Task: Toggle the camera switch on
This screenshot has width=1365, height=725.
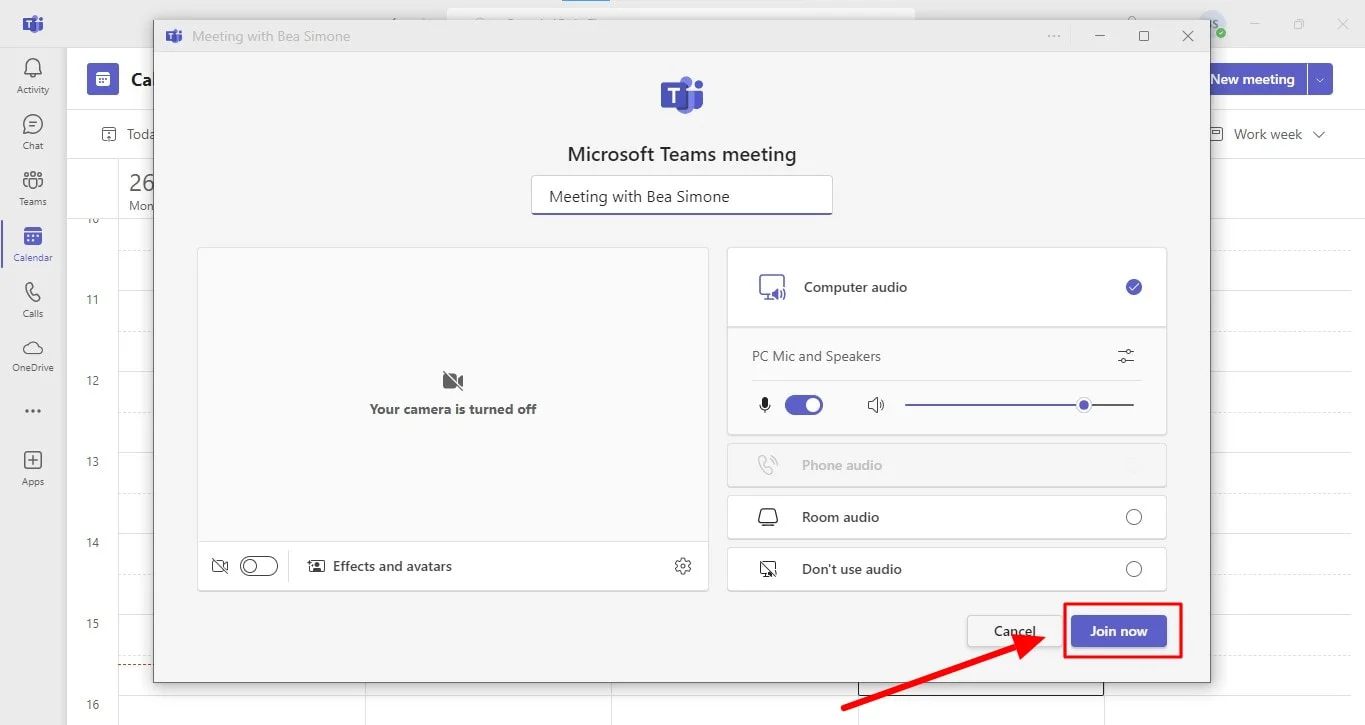Action: 259,566
